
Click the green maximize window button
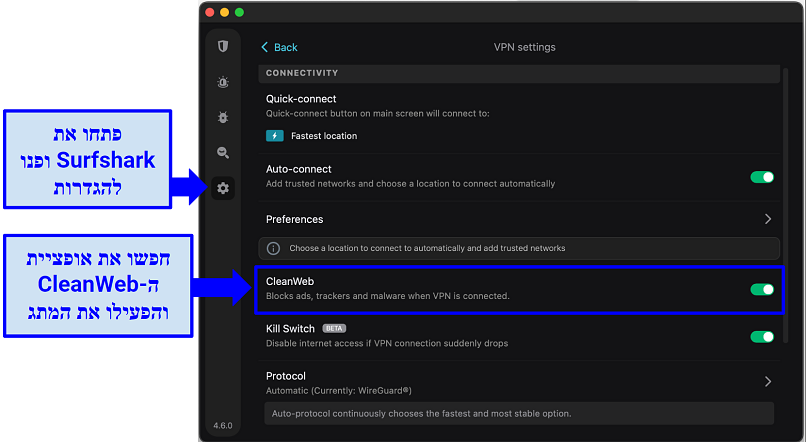(240, 12)
